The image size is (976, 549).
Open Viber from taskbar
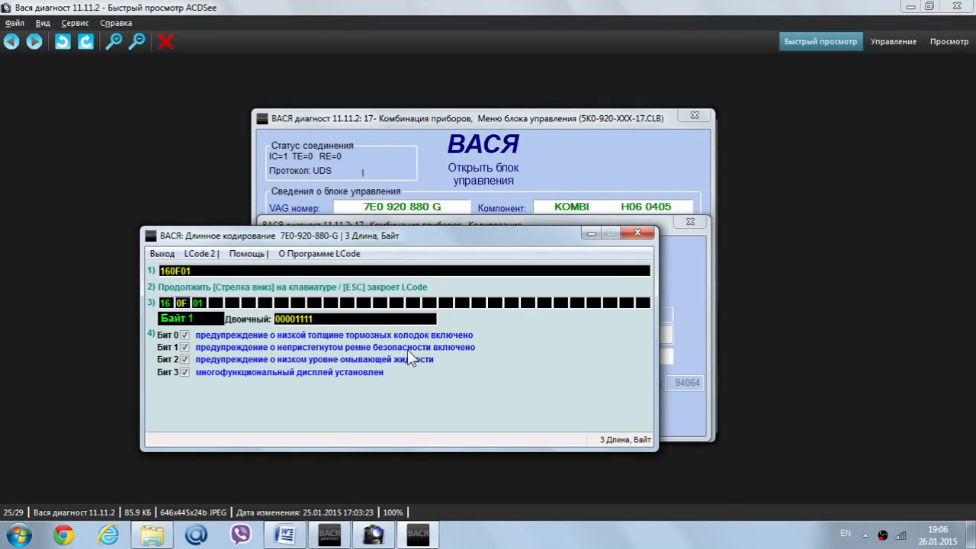[240, 535]
